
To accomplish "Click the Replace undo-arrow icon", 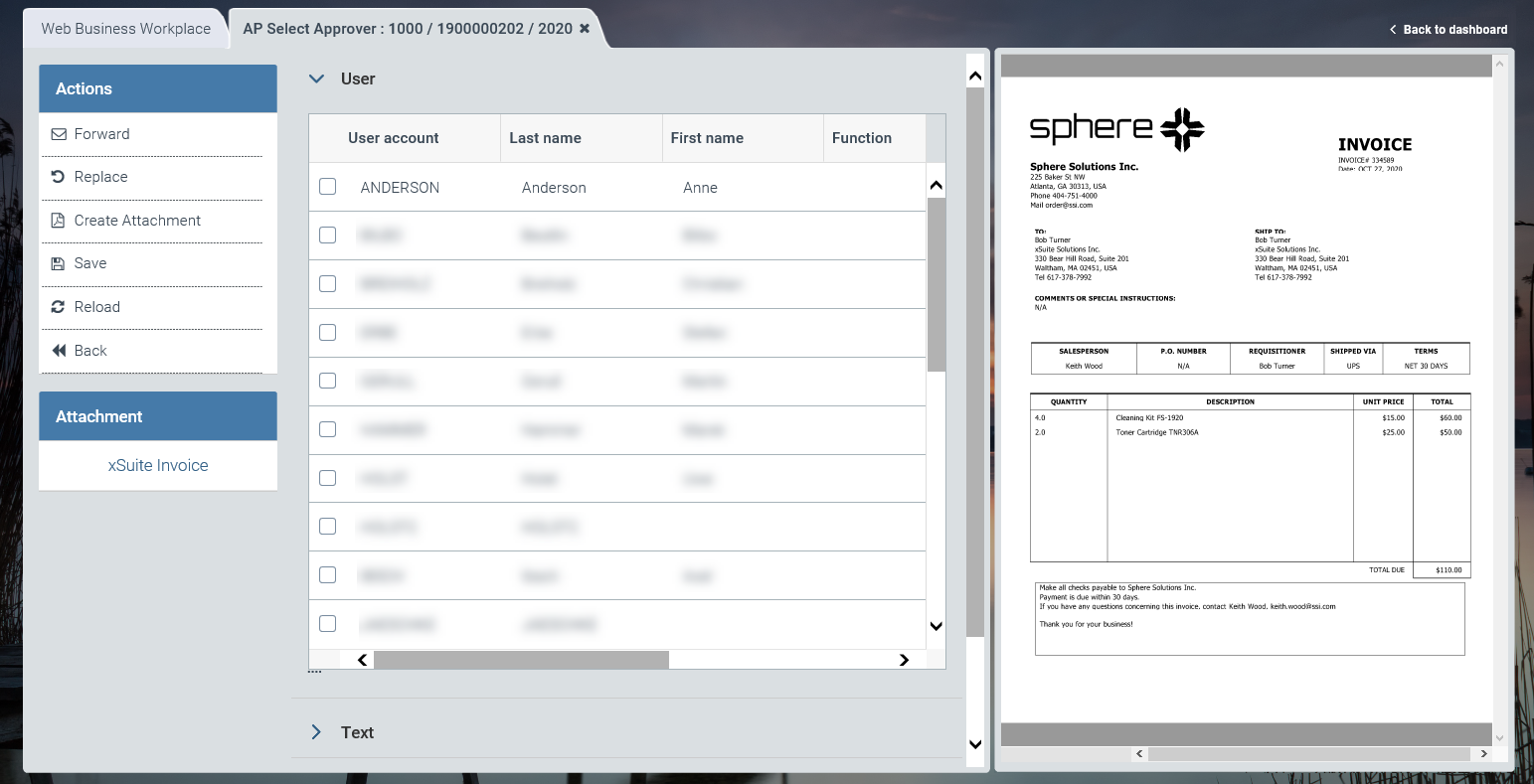I will (59, 177).
